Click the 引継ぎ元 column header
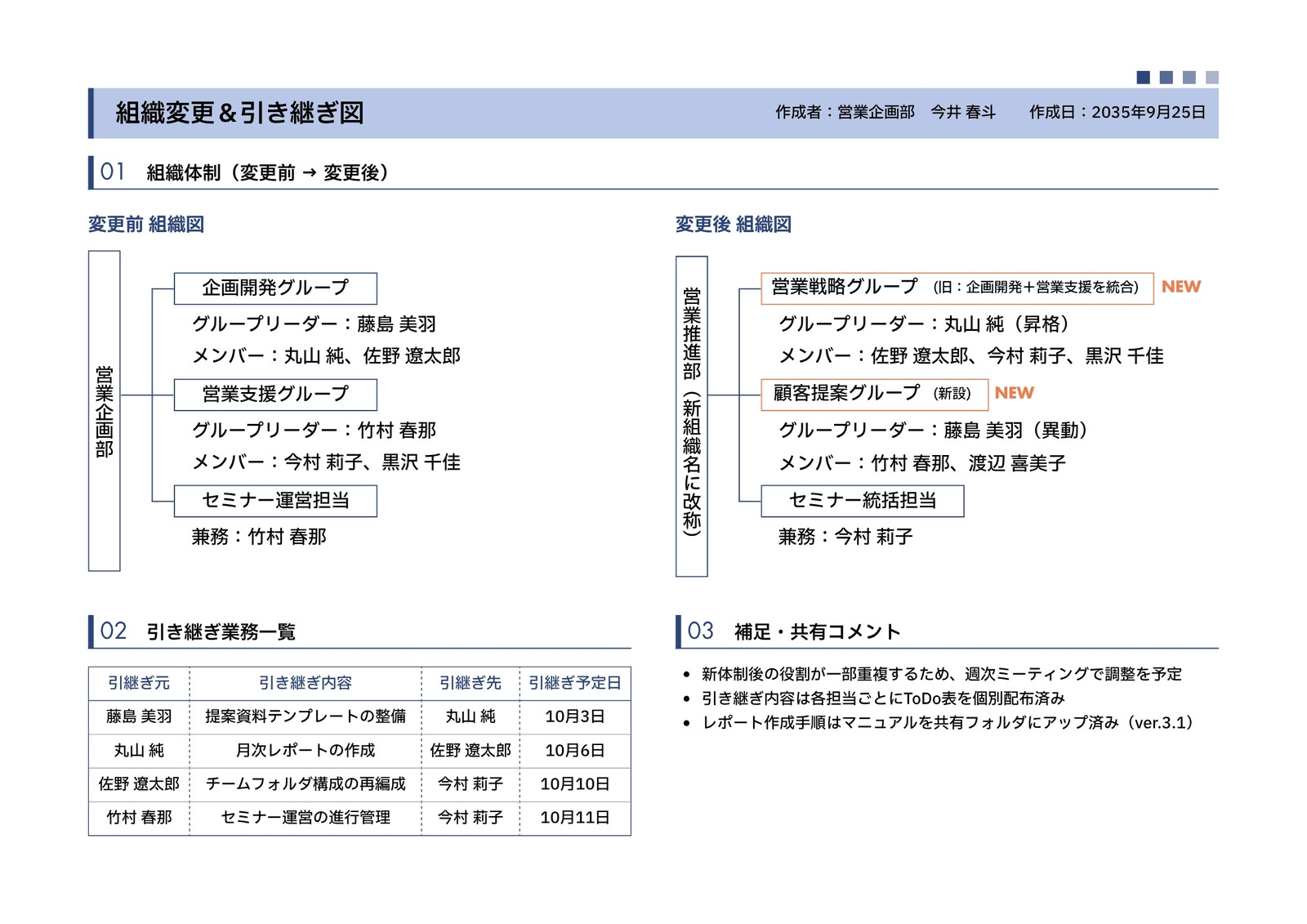The image size is (1307, 924). pos(139,683)
